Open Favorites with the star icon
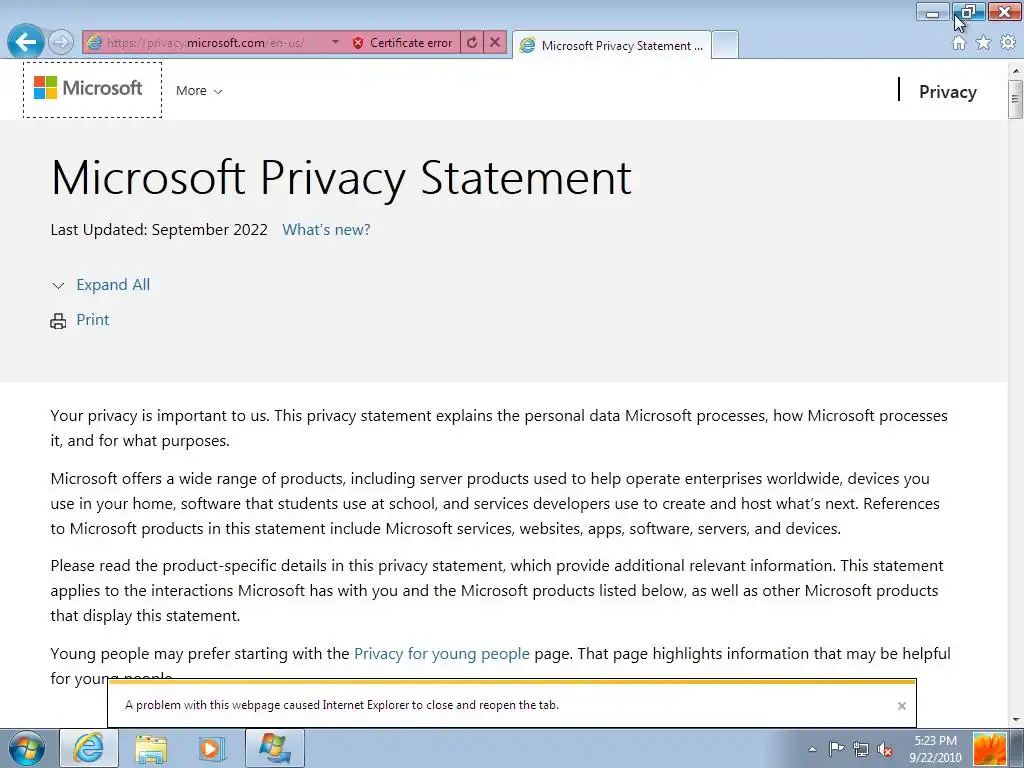Viewport: 1024px width, 768px height. (x=983, y=43)
